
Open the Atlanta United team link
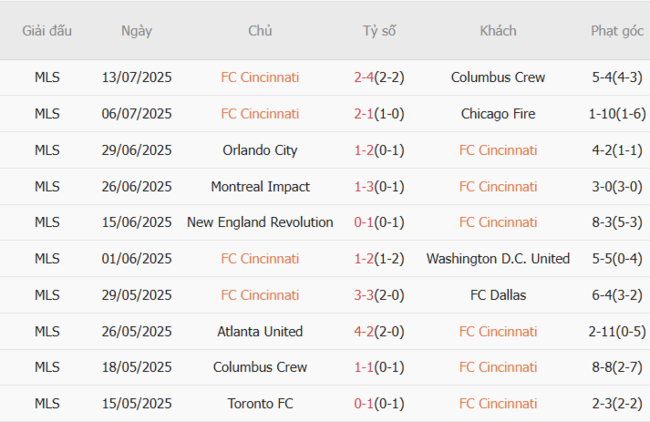pyautogui.click(x=260, y=332)
